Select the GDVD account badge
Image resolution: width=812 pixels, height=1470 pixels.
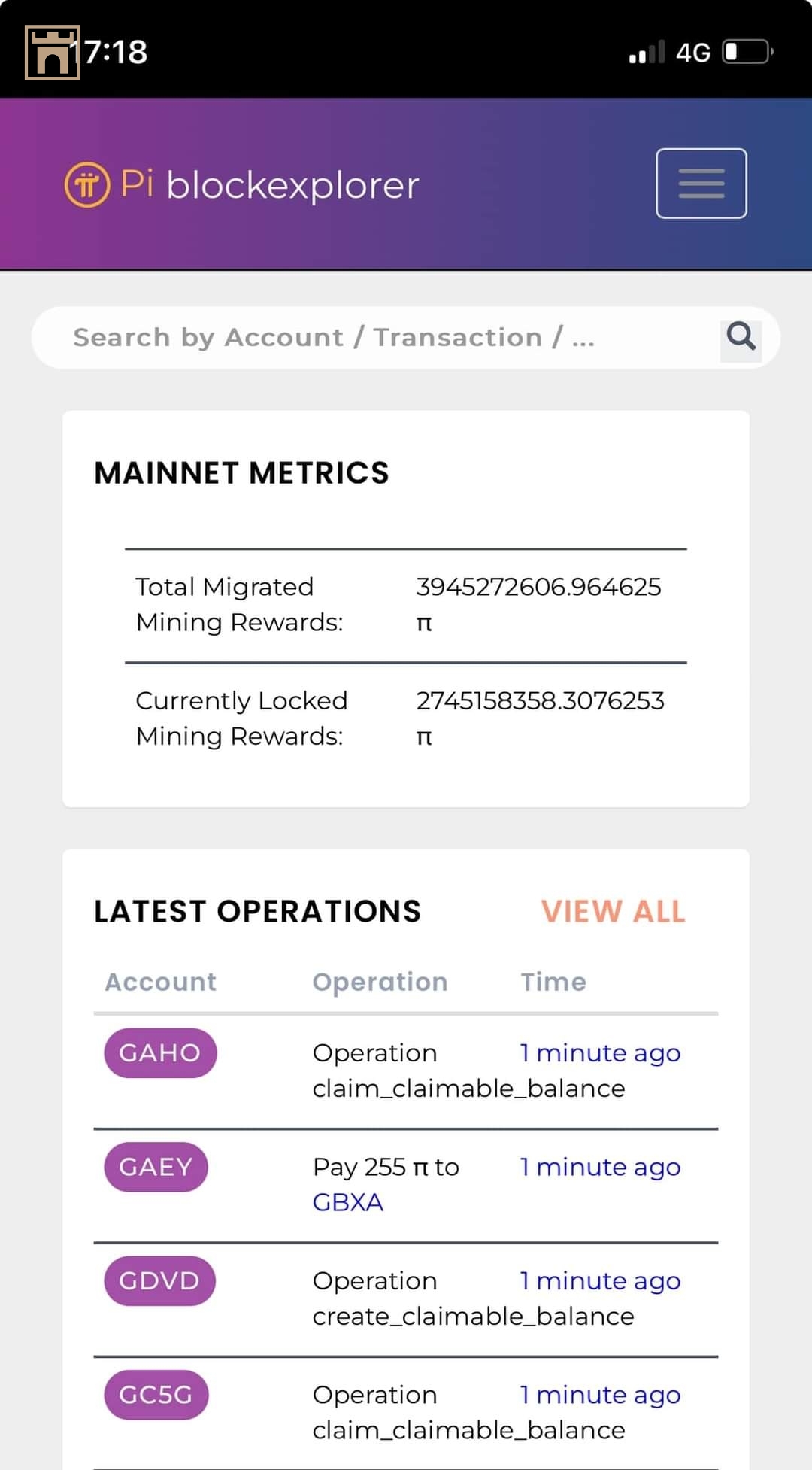(x=159, y=1280)
